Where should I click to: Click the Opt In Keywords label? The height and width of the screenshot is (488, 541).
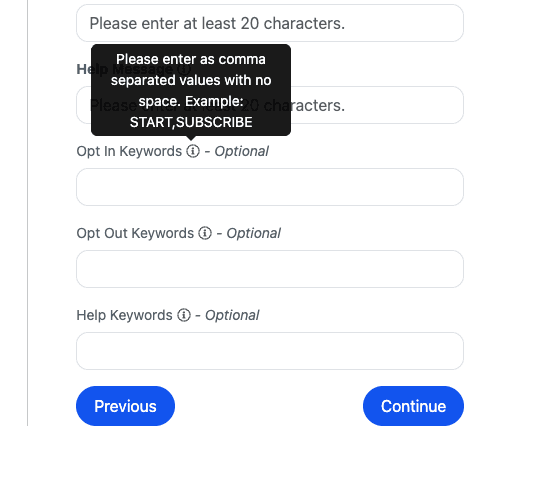coord(129,151)
